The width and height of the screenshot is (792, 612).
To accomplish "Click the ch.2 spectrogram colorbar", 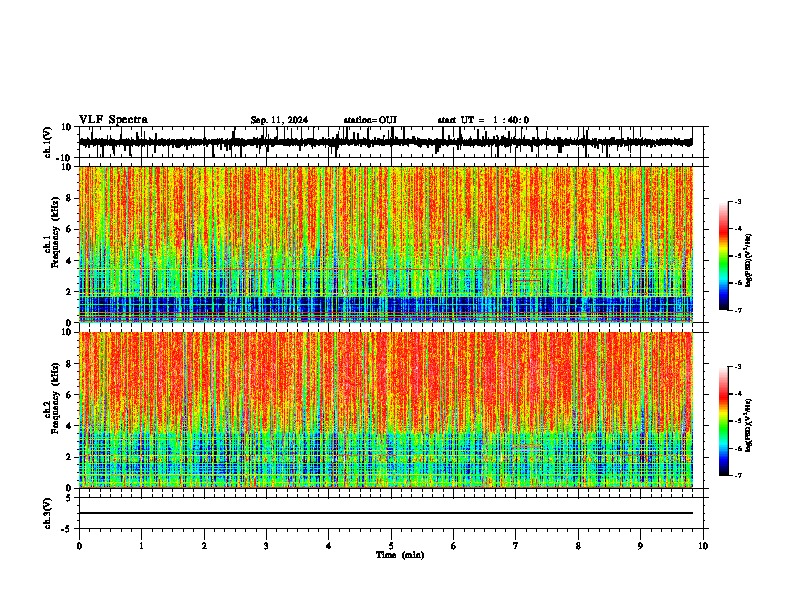I will pos(724,421).
